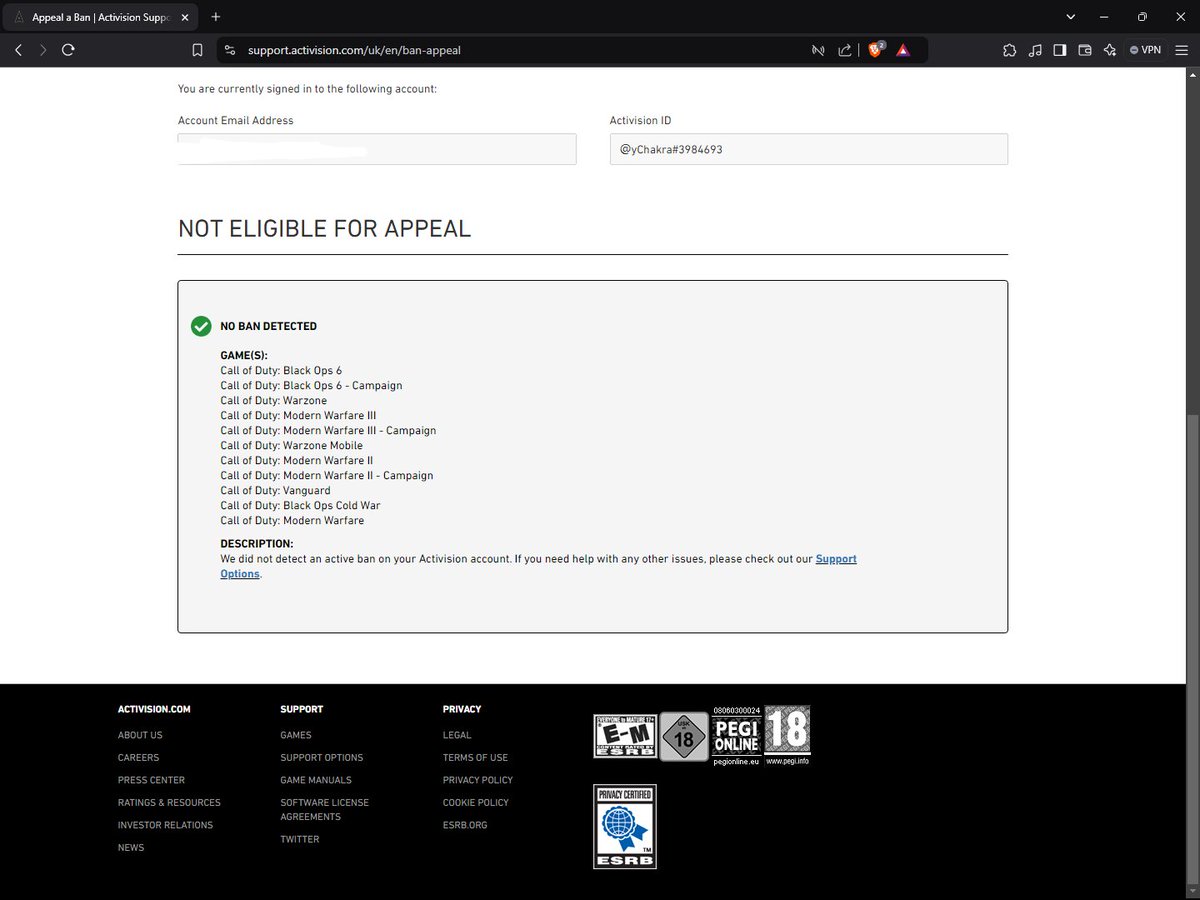Select the text Call of Duty: Warzone Mobile
This screenshot has height=900, width=1200.
tap(292, 446)
